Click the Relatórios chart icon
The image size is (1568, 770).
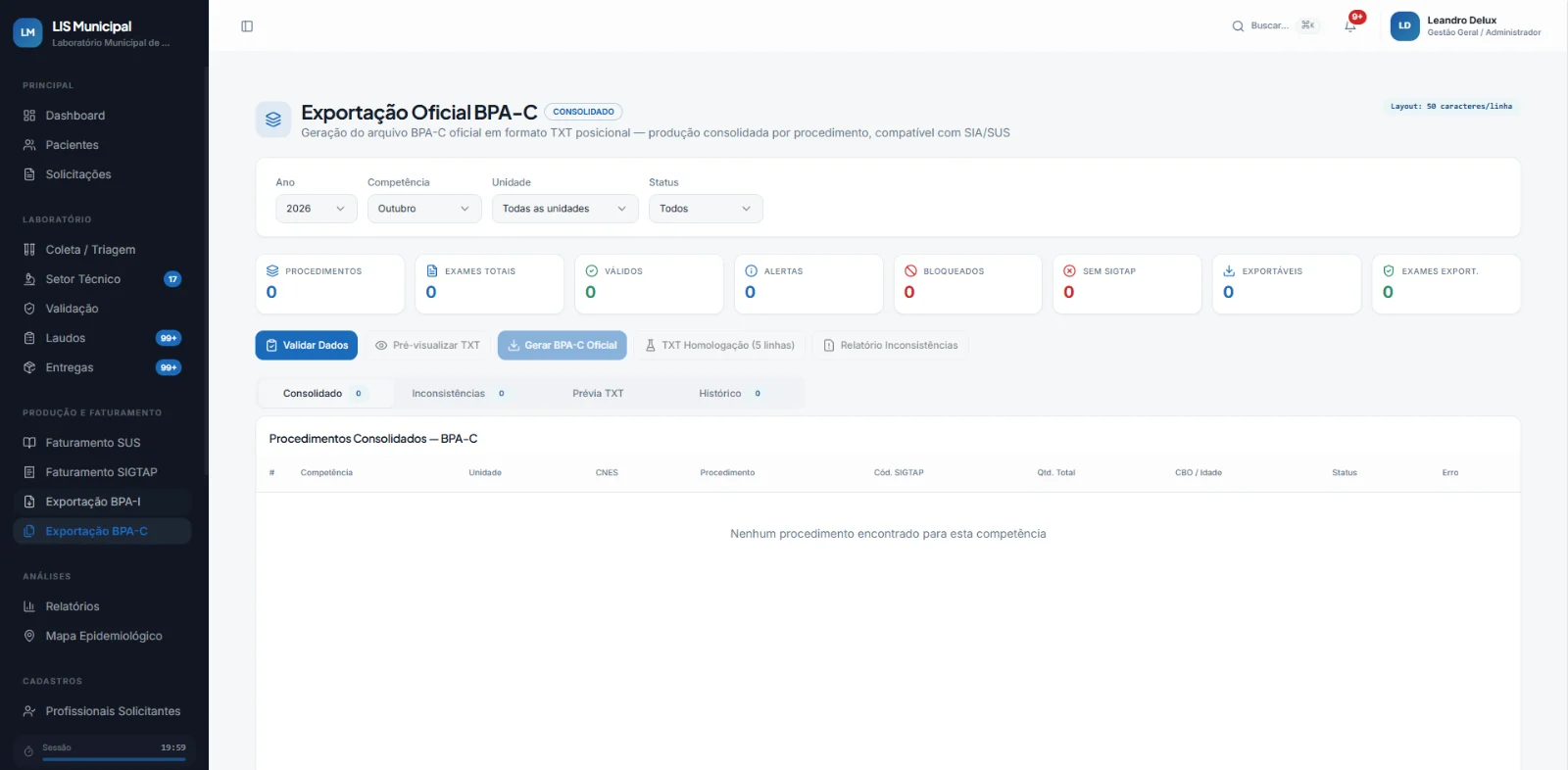click(29, 606)
